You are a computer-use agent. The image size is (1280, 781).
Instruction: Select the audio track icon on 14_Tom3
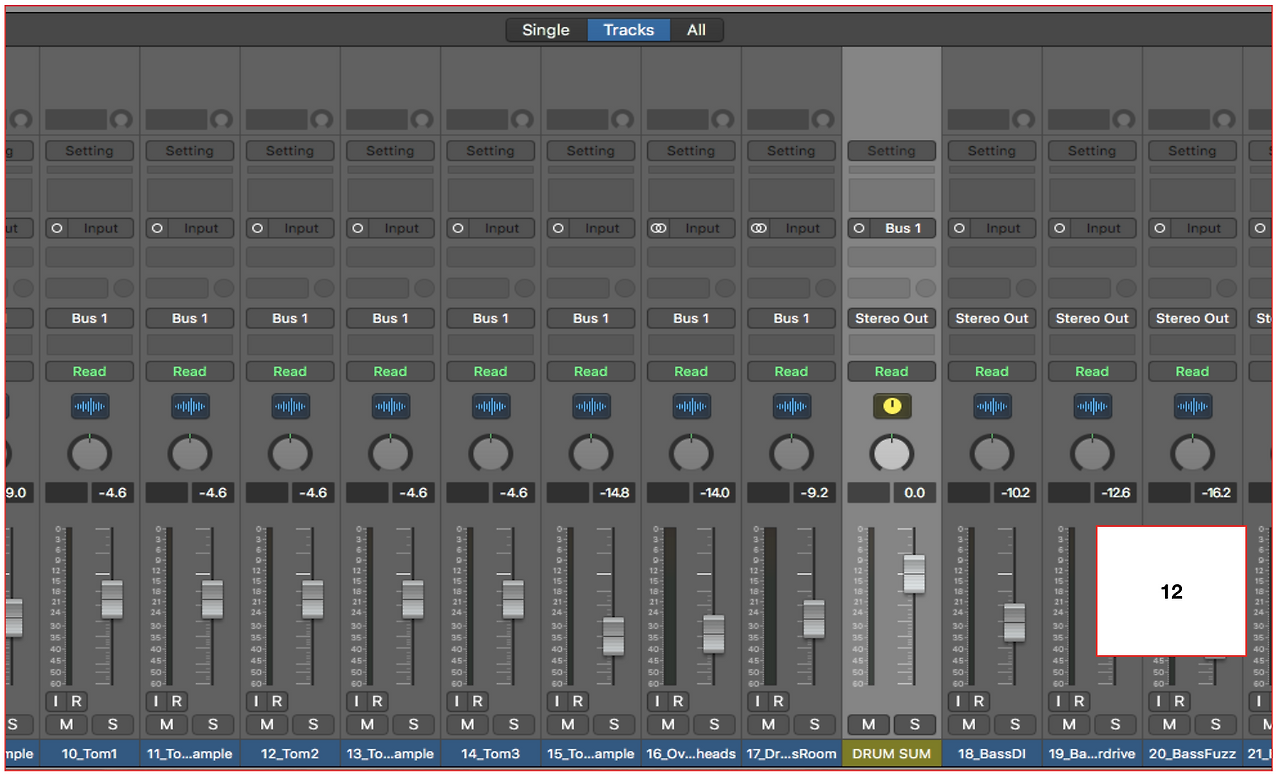click(491, 407)
